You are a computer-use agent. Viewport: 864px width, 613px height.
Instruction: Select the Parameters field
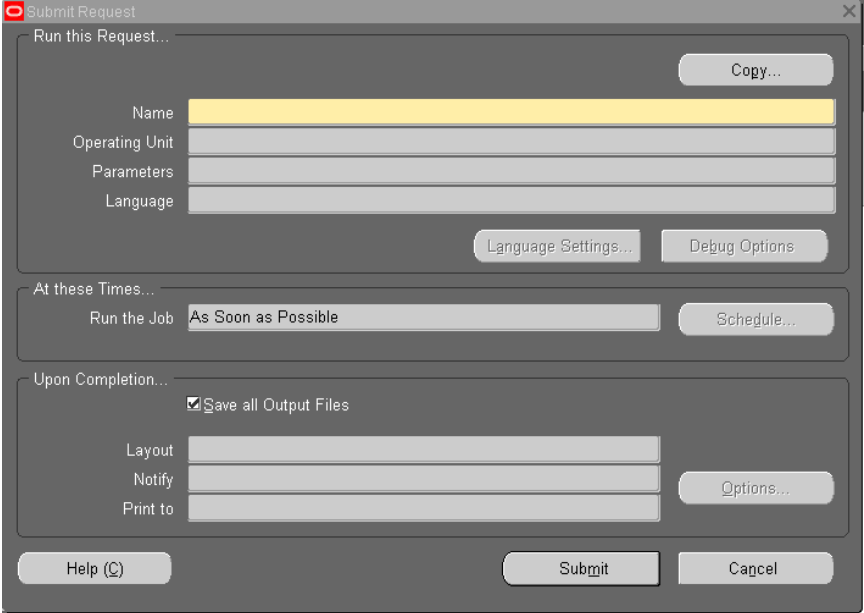pos(510,171)
